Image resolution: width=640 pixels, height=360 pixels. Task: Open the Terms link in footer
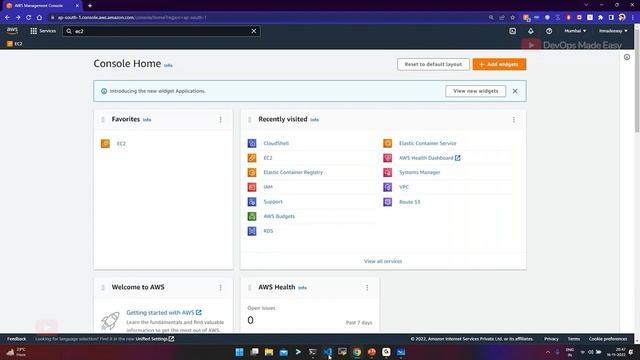573,339
